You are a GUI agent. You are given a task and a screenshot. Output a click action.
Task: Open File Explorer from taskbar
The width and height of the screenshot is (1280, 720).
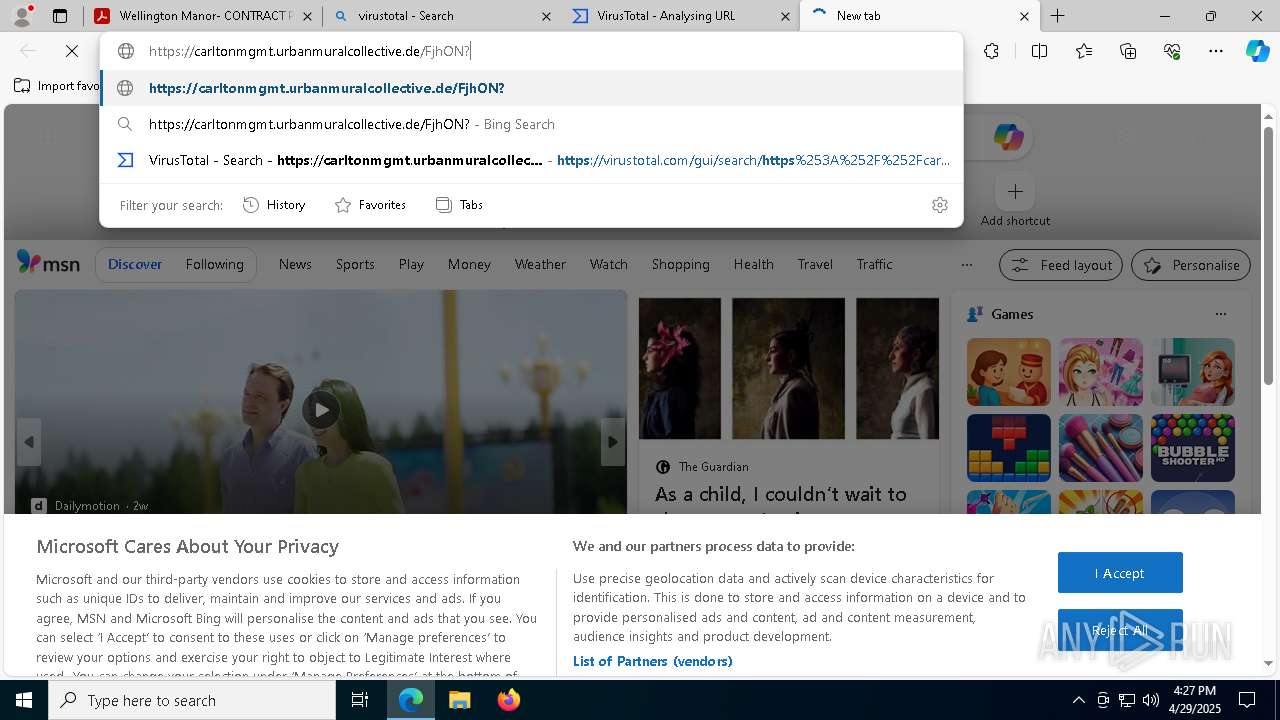click(x=459, y=700)
